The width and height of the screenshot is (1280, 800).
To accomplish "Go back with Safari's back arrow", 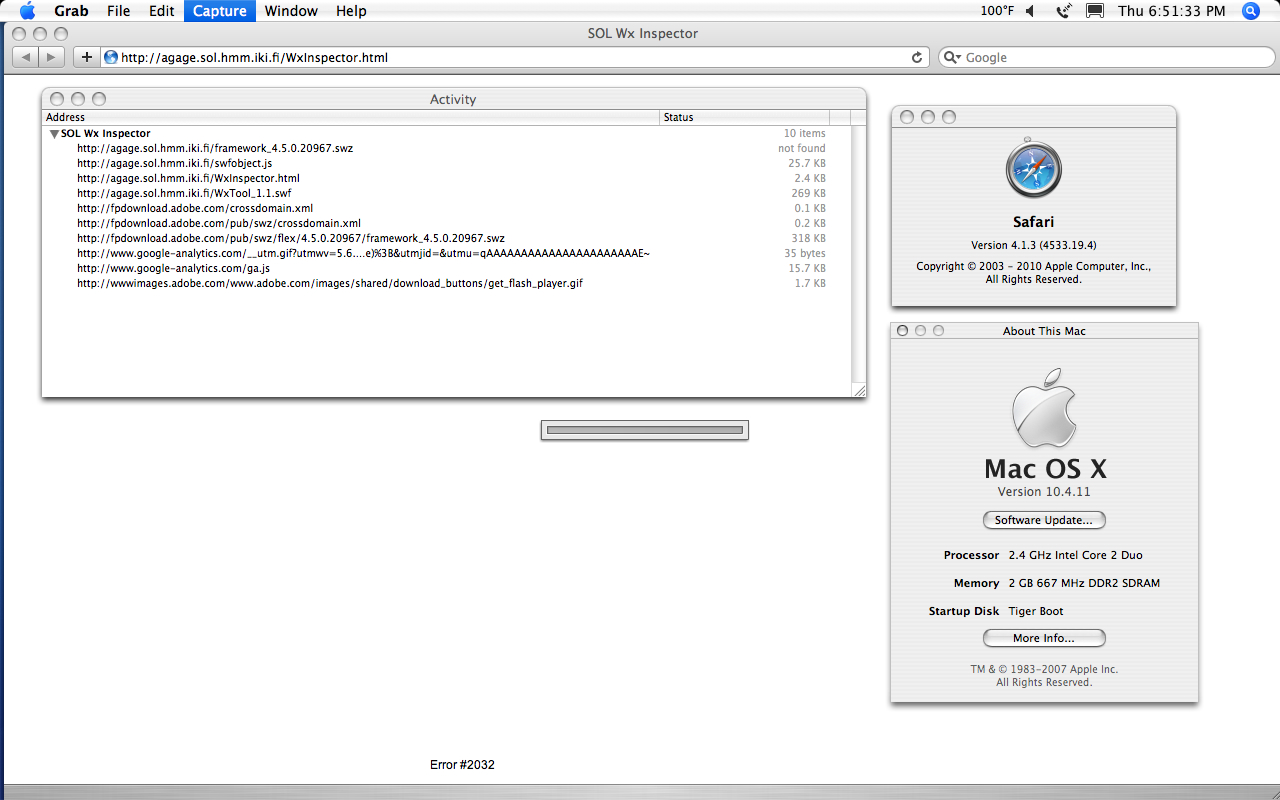I will coord(25,57).
